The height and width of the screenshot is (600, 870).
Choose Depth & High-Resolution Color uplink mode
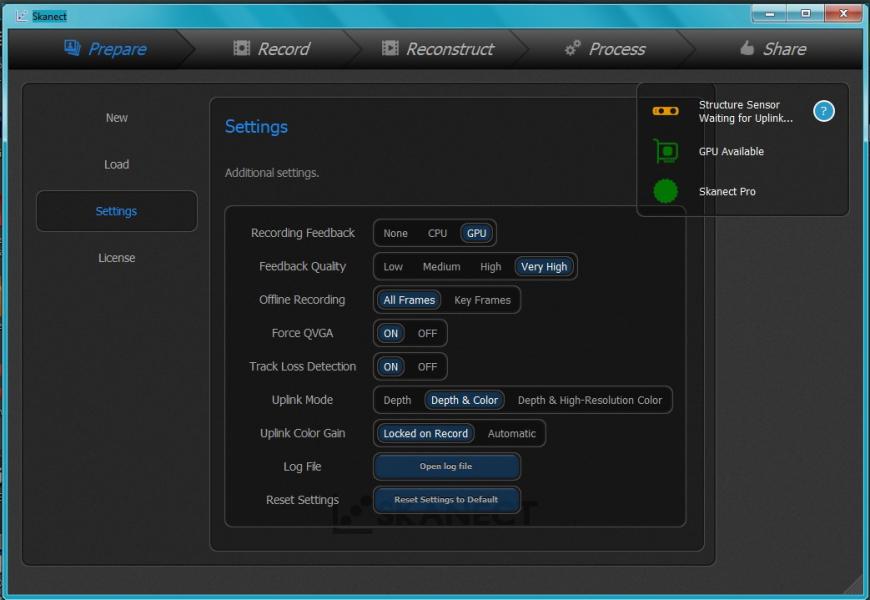(592, 399)
